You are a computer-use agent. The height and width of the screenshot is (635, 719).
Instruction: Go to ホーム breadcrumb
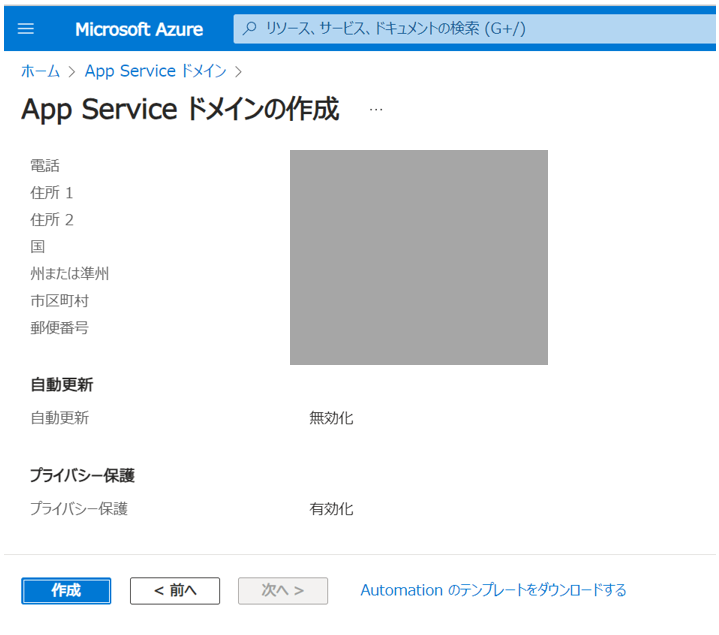(x=40, y=71)
